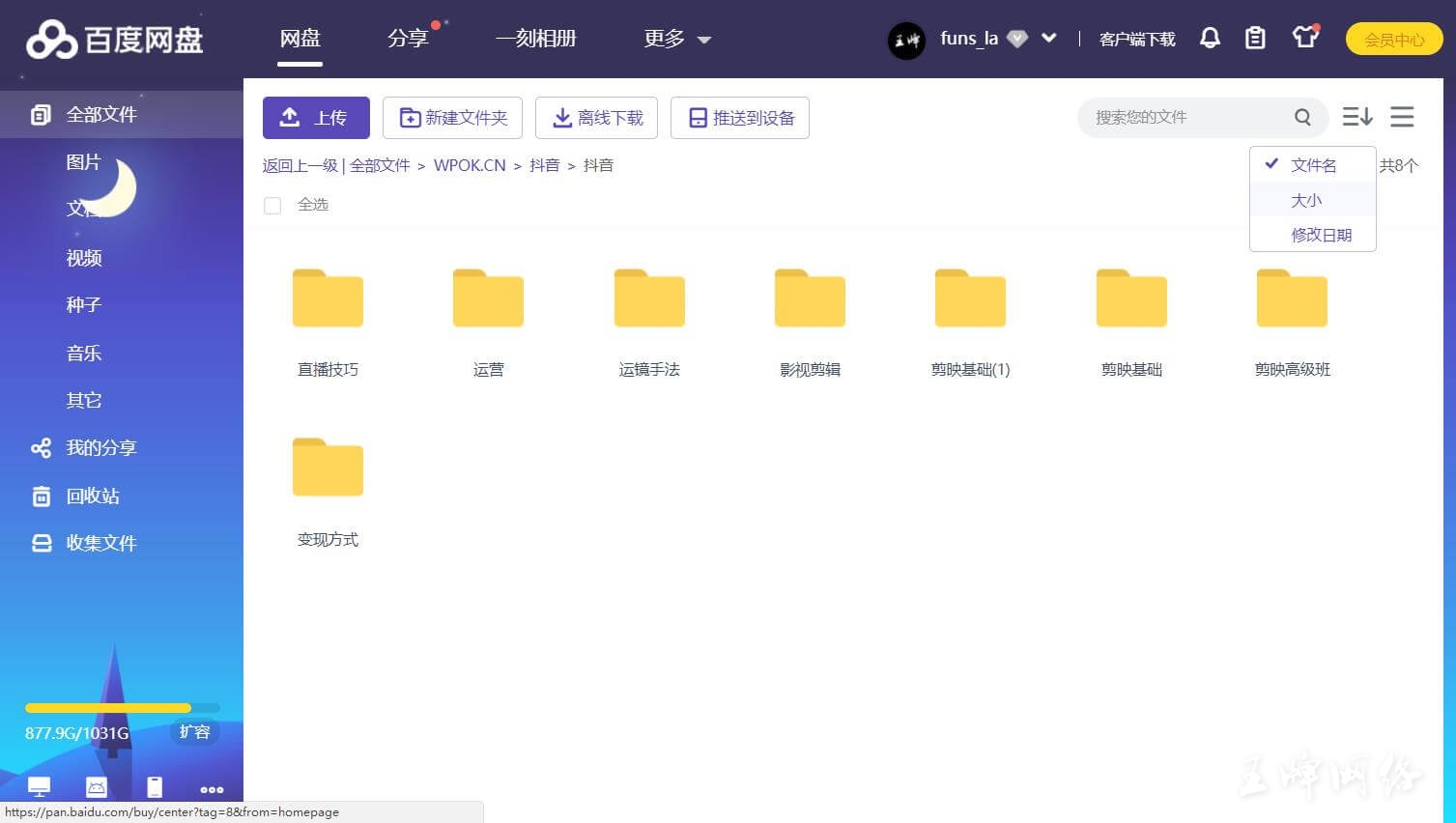1456x823 pixels.
Task: Go to WPOK.CN in the breadcrumb path
Action: point(470,165)
